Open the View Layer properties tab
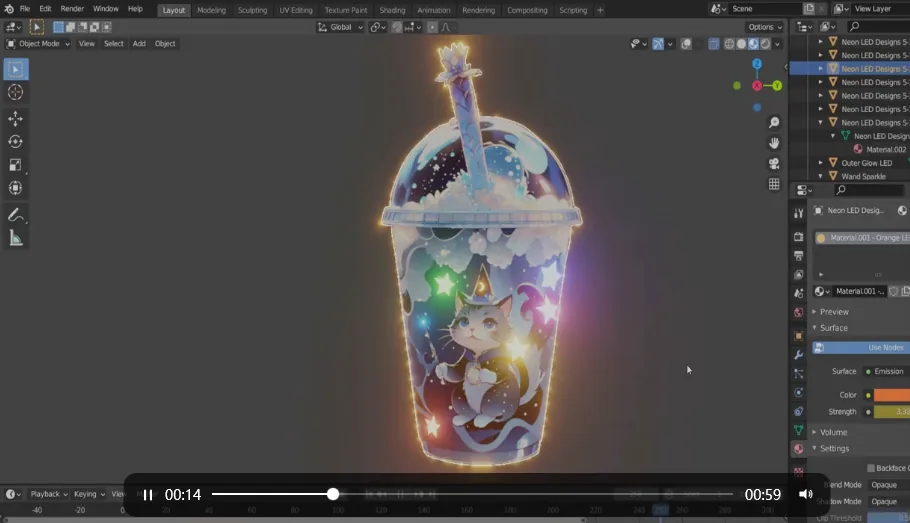The width and height of the screenshot is (910, 523). tap(799, 275)
